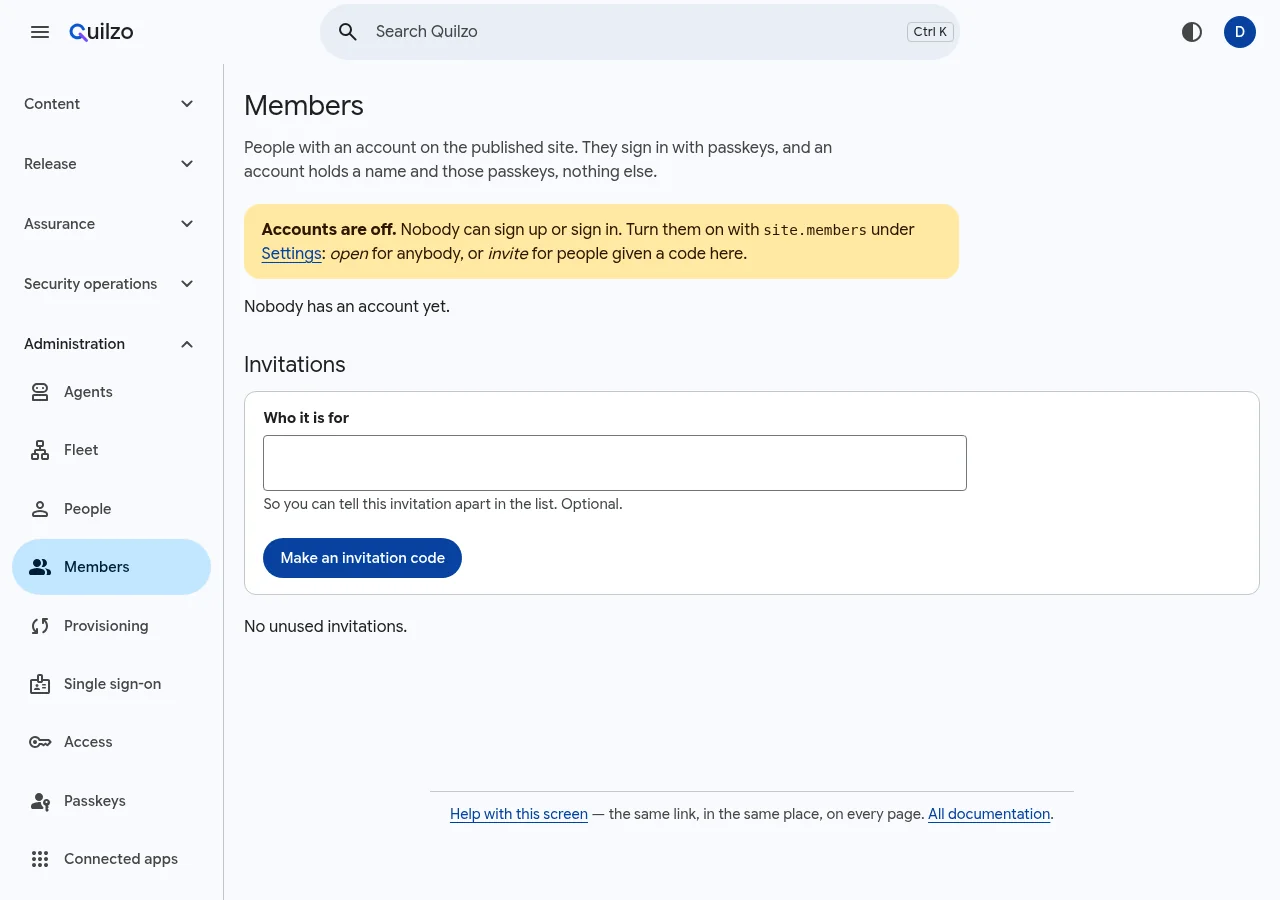The width and height of the screenshot is (1280, 900).
Task: Click the Fleet sidebar icon
Action: (x=40, y=450)
